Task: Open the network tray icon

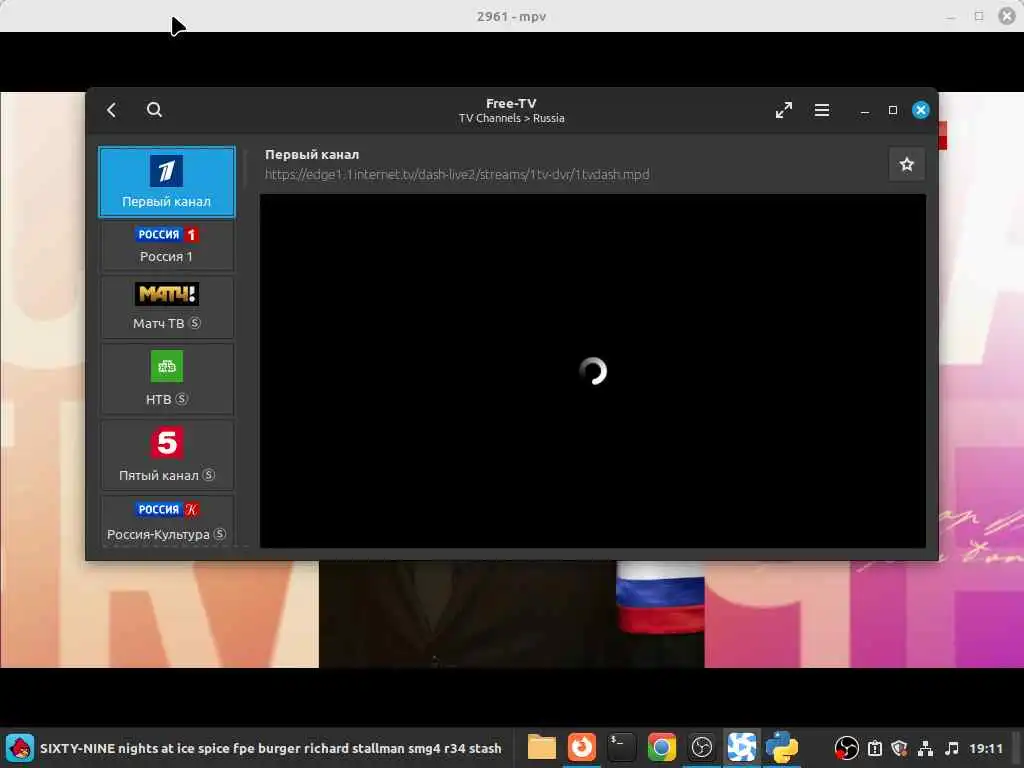Action: coord(925,748)
